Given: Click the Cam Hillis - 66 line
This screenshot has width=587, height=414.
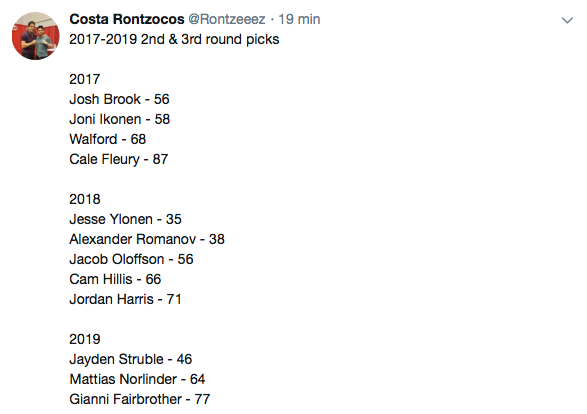Looking at the screenshot, I should [x=115, y=279].
